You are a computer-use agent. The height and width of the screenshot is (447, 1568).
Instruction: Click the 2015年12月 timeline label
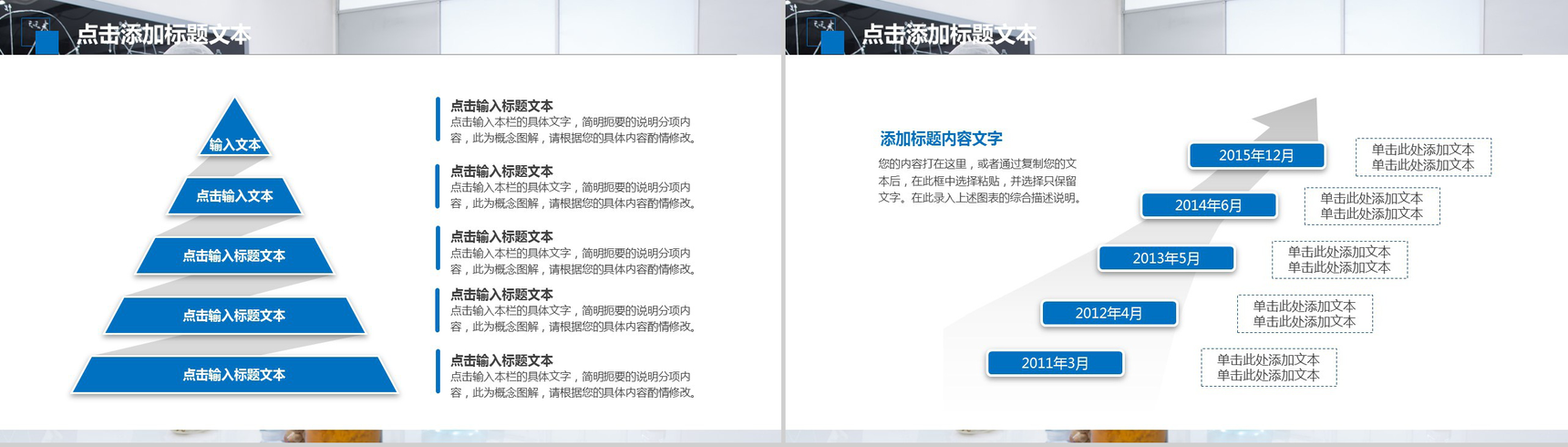[1256, 156]
